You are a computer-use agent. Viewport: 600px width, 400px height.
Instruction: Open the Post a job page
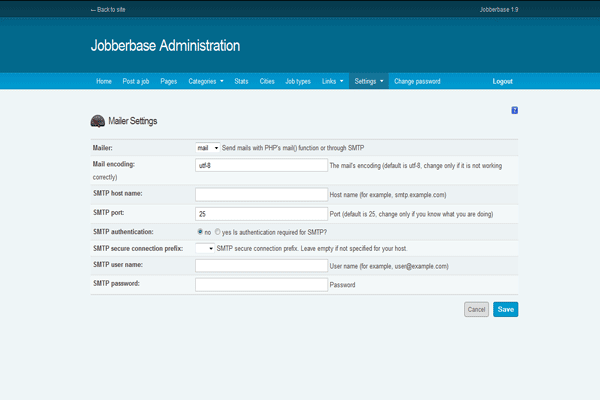(136, 81)
